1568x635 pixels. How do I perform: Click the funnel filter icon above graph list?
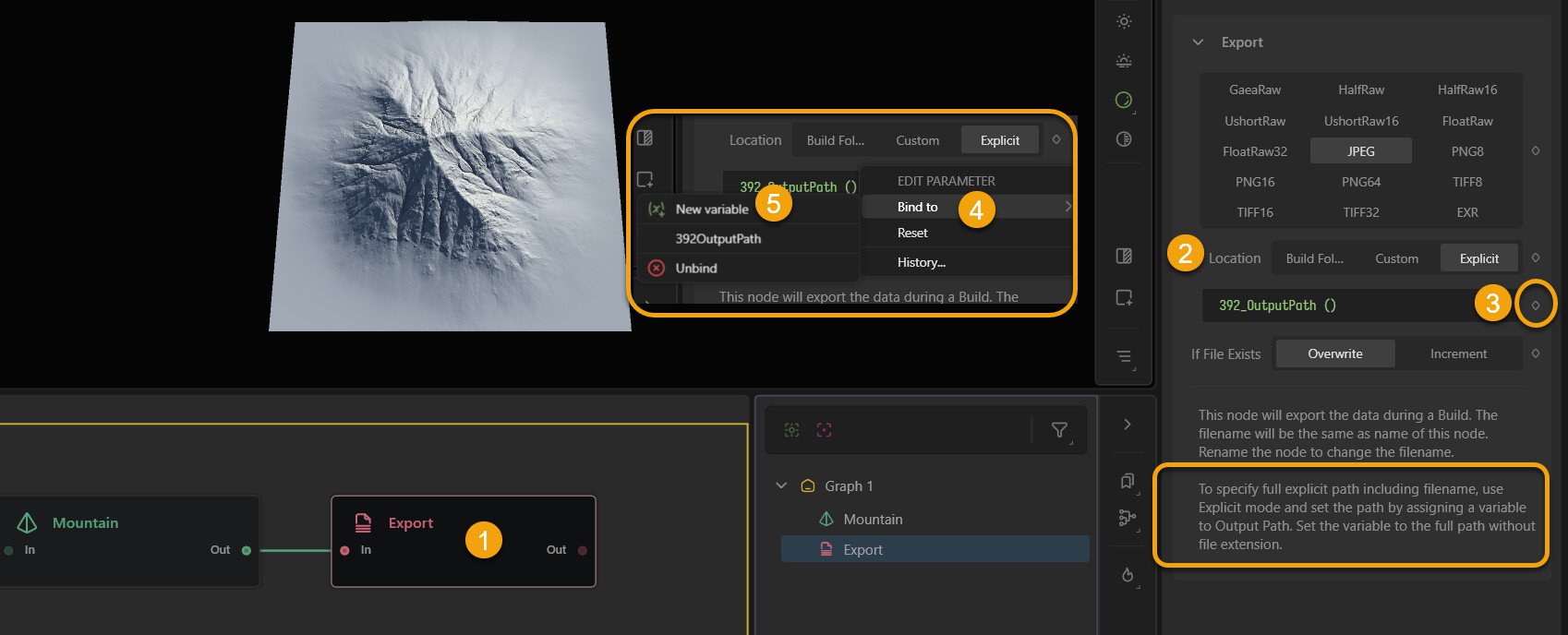pyautogui.click(x=1059, y=430)
